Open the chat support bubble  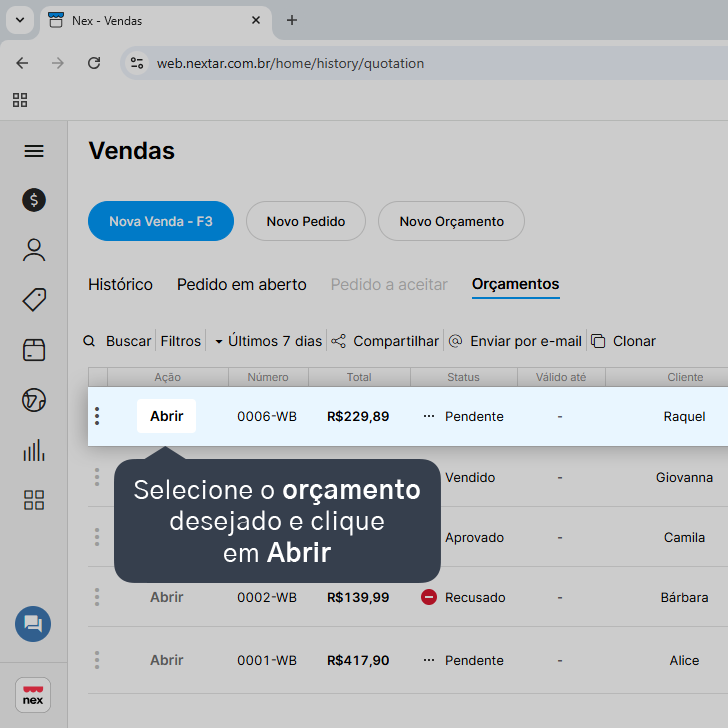point(33,624)
